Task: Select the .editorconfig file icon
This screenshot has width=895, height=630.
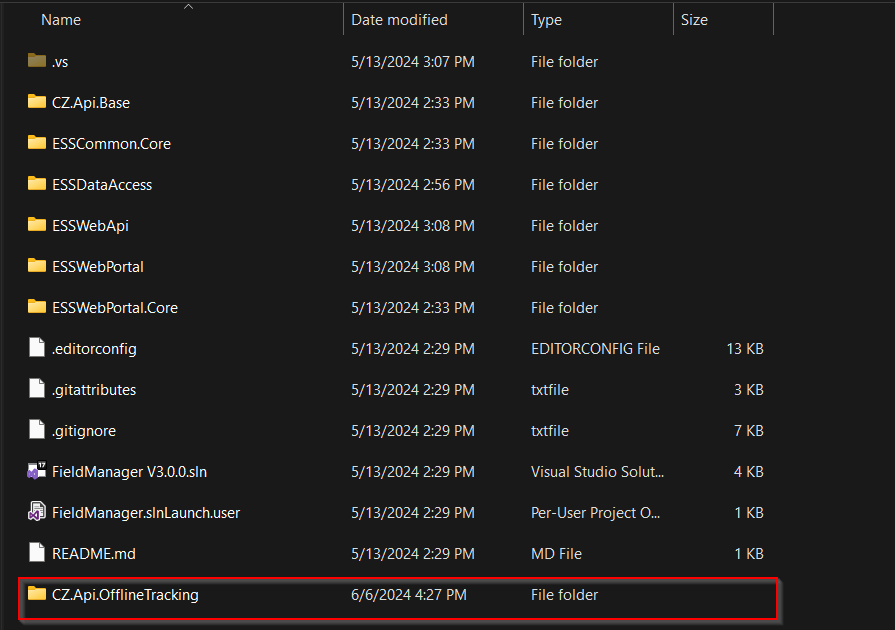Action: coord(37,348)
